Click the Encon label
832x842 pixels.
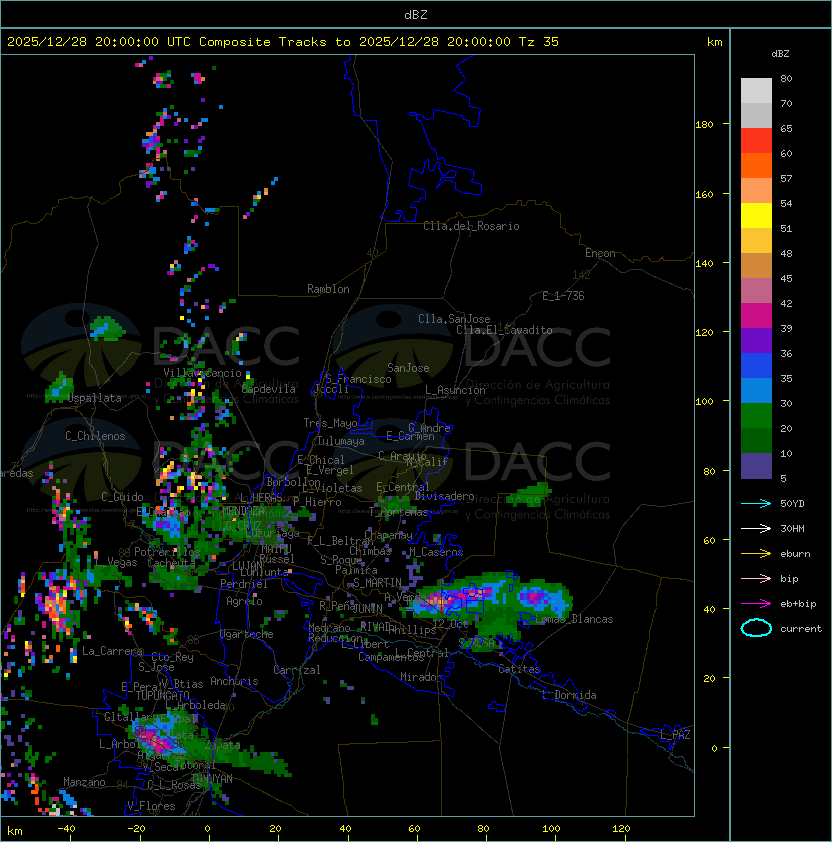click(600, 253)
